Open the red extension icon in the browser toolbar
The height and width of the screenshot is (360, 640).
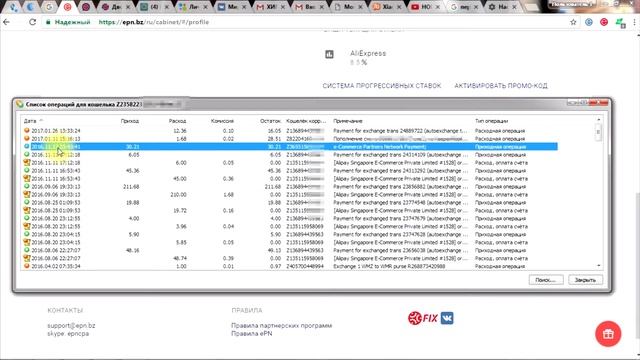pos(604,22)
